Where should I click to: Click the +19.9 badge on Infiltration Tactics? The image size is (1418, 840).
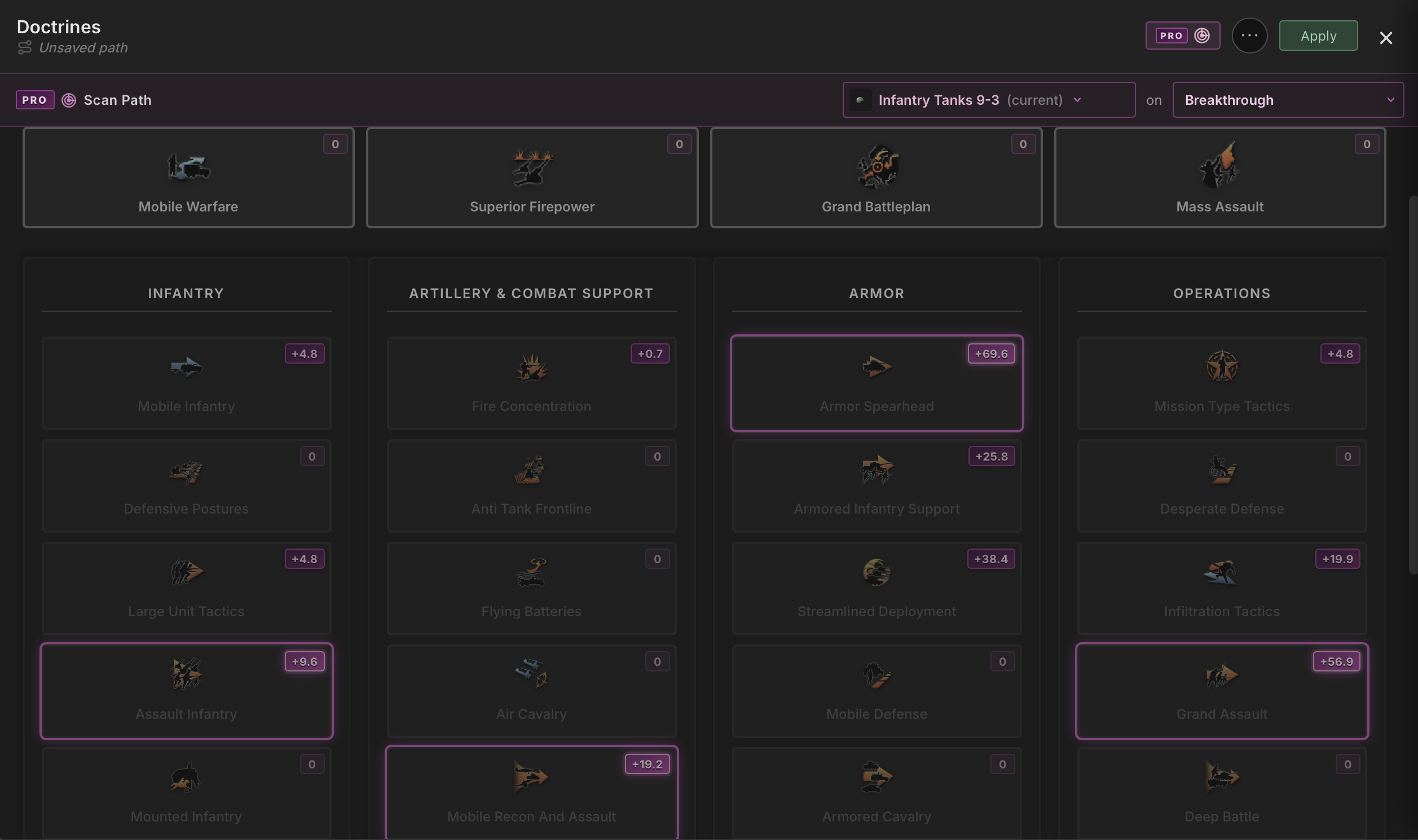coord(1337,559)
